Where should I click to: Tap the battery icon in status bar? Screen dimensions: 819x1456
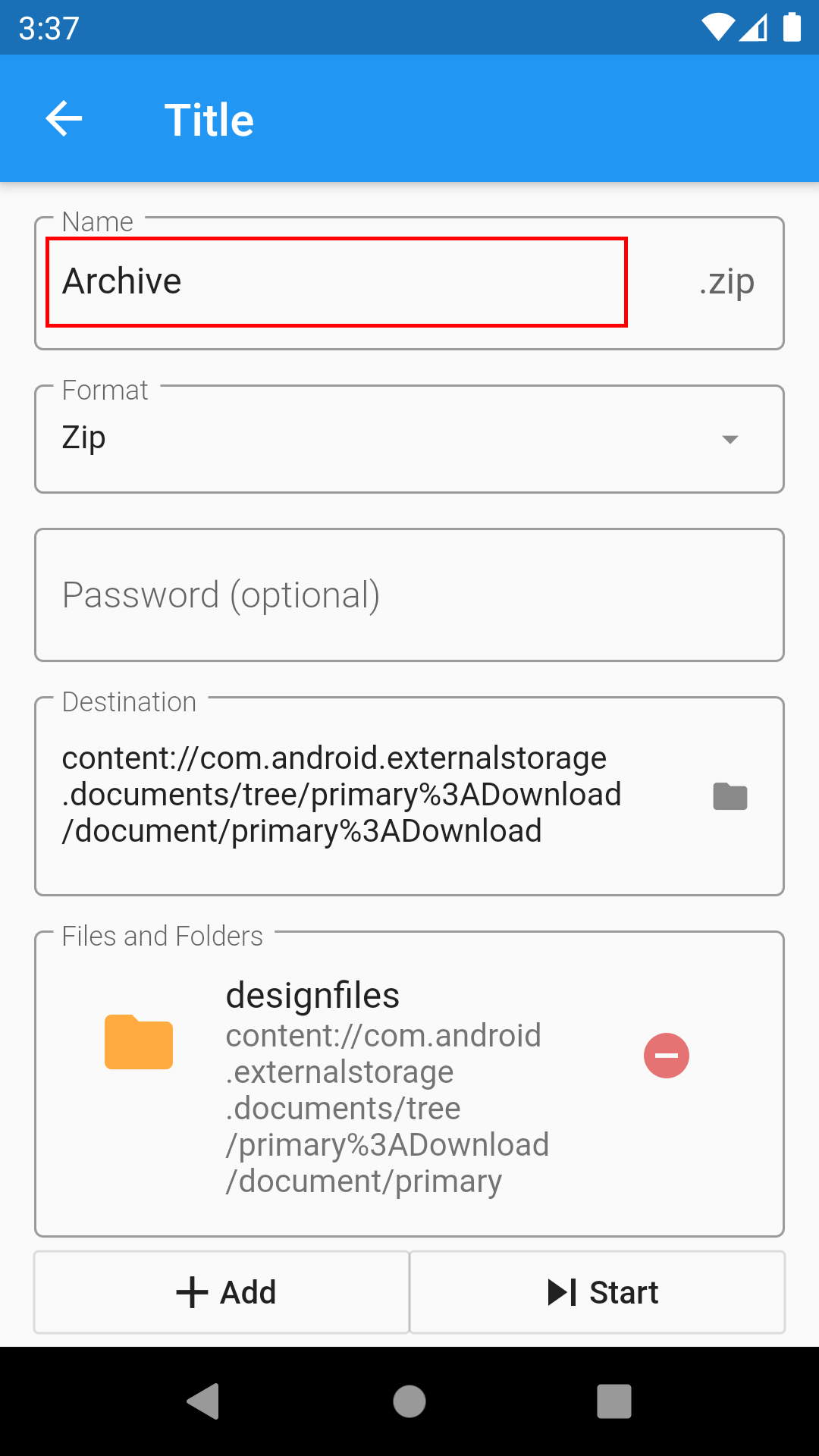coord(792,27)
